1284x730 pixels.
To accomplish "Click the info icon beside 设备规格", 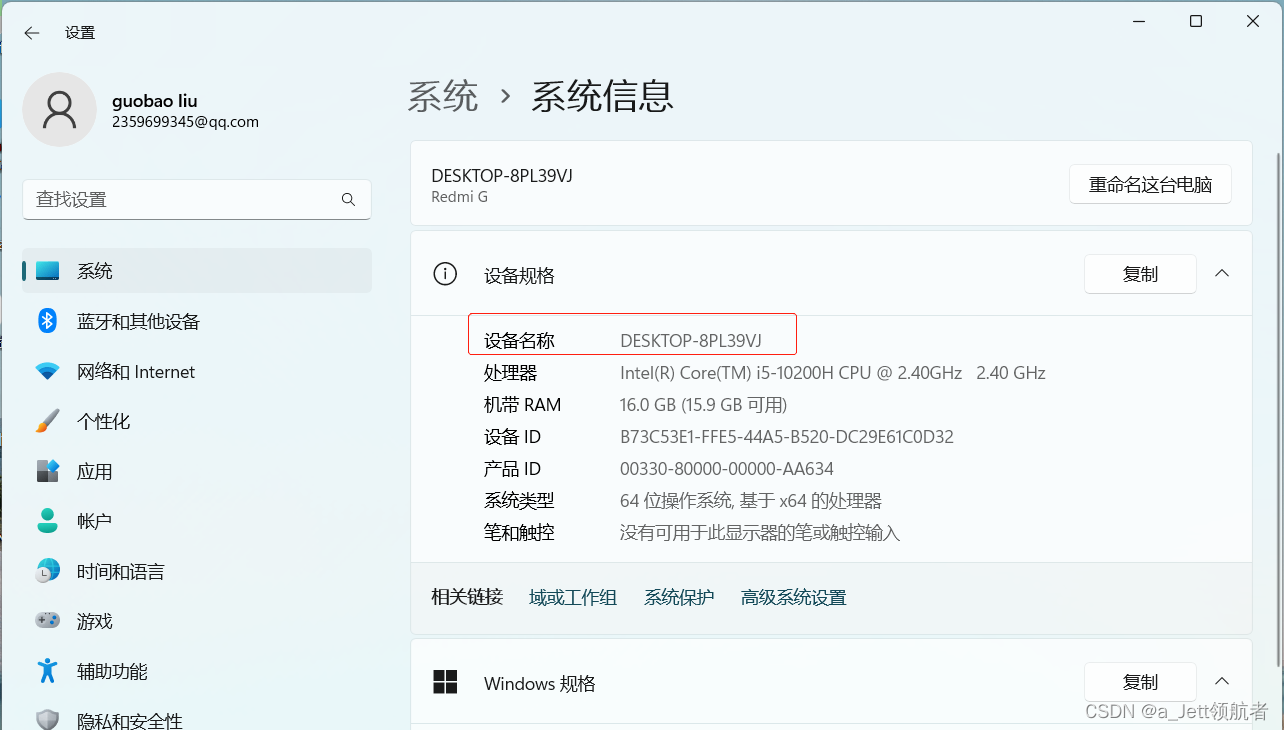I will click(444, 274).
